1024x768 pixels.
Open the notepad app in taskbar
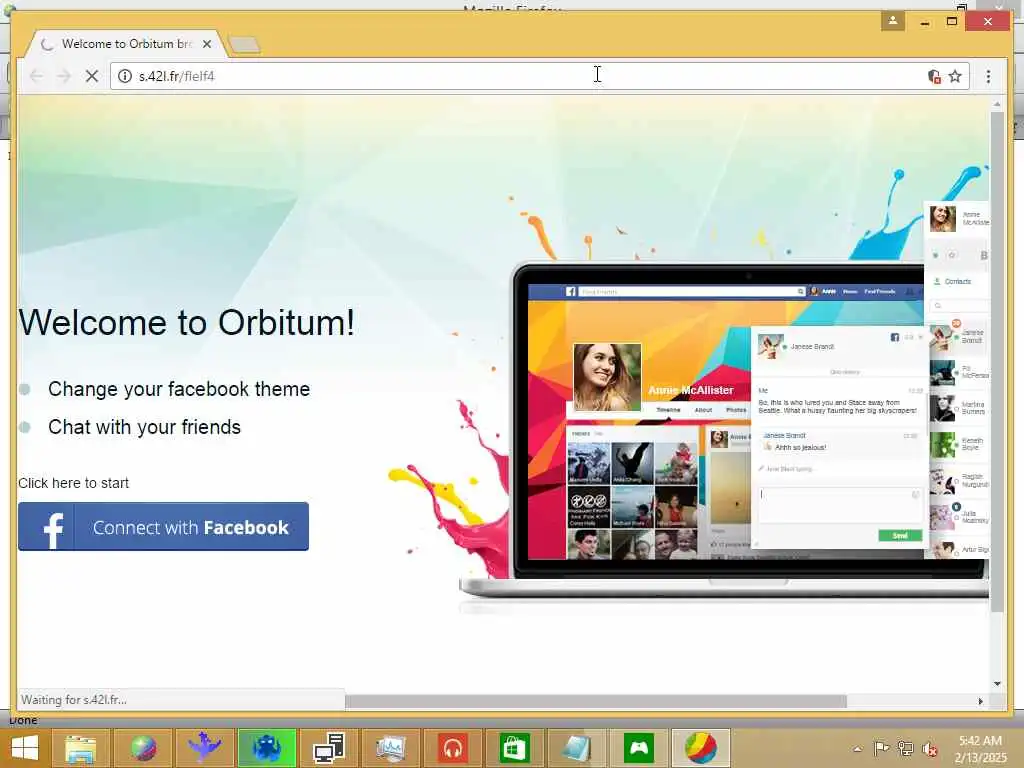[x=576, y=748]
